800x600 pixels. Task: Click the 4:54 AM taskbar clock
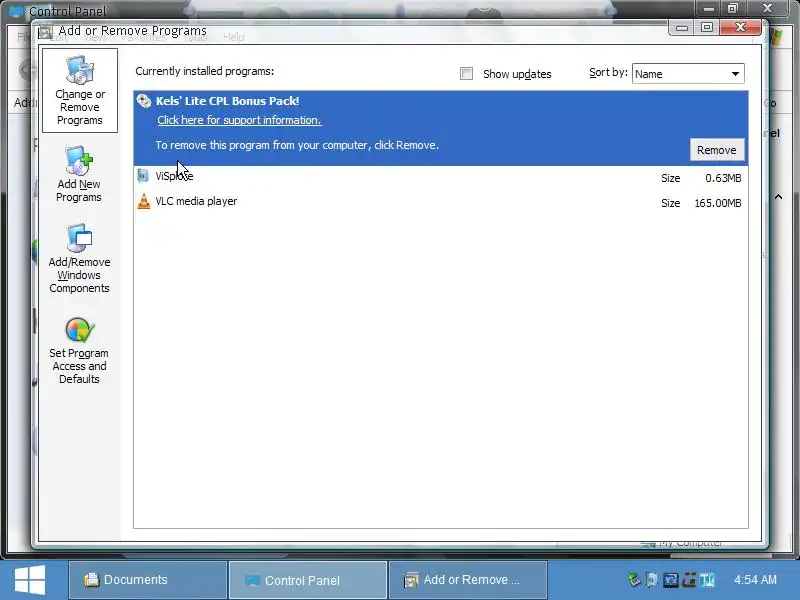point(755,580)
